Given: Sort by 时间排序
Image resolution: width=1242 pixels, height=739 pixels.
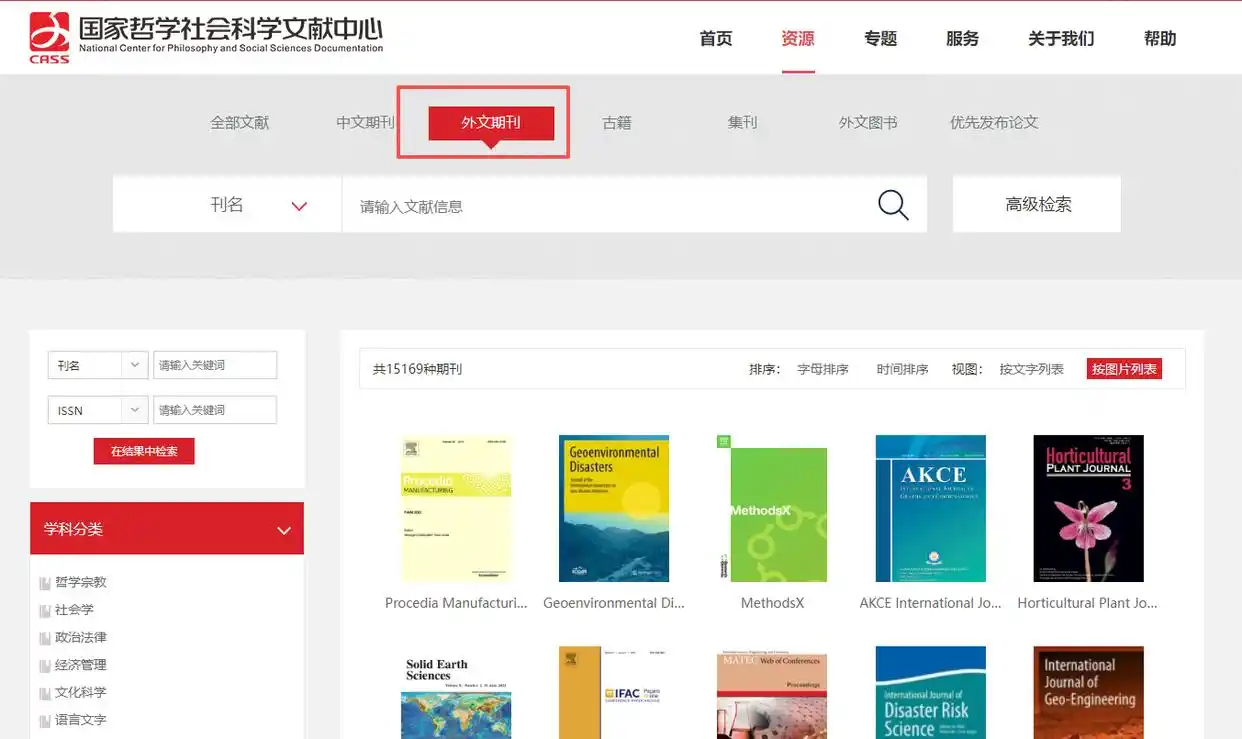Looking at the screenshot, I should pyautogui.click(x=903, y=369).
